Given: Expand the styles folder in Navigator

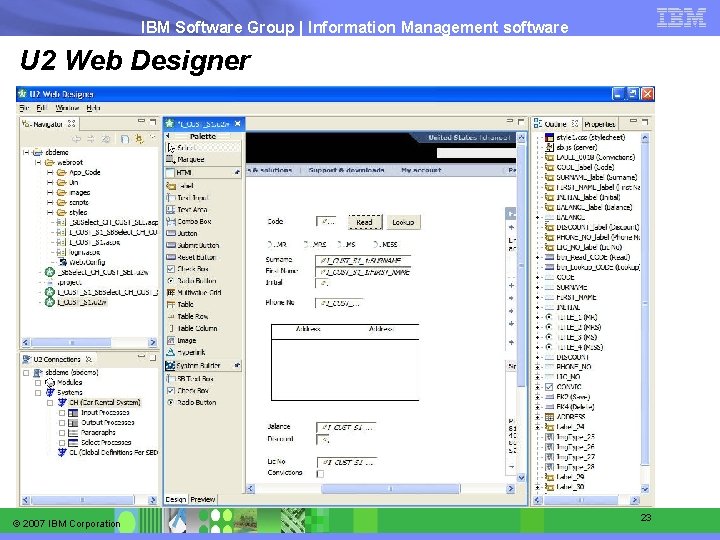Looking at the screenshot, I should click(50, 213).
